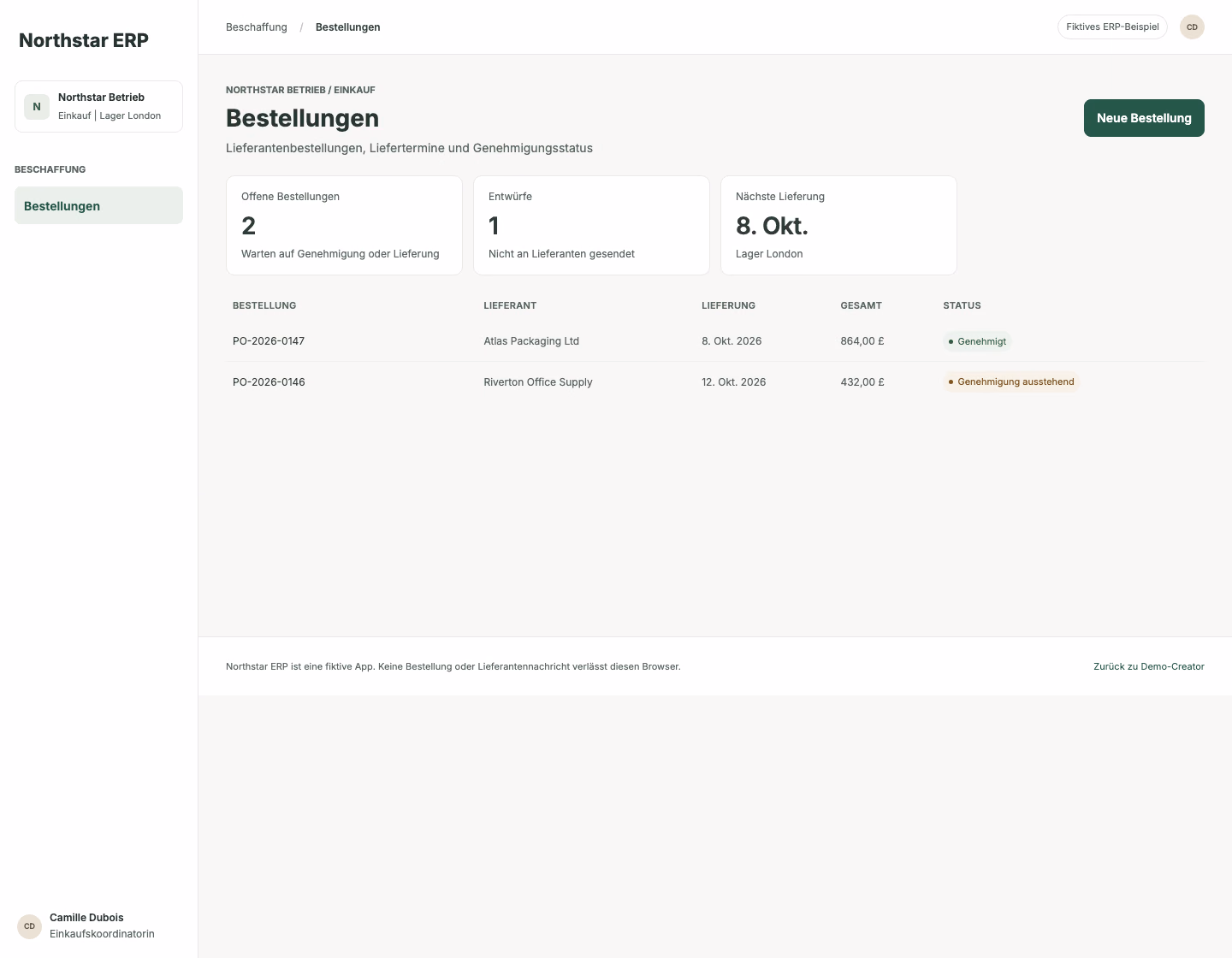Click Camille Dubois's avatar in the sidebar
The image size is (1232, 958).
point(29,926)
